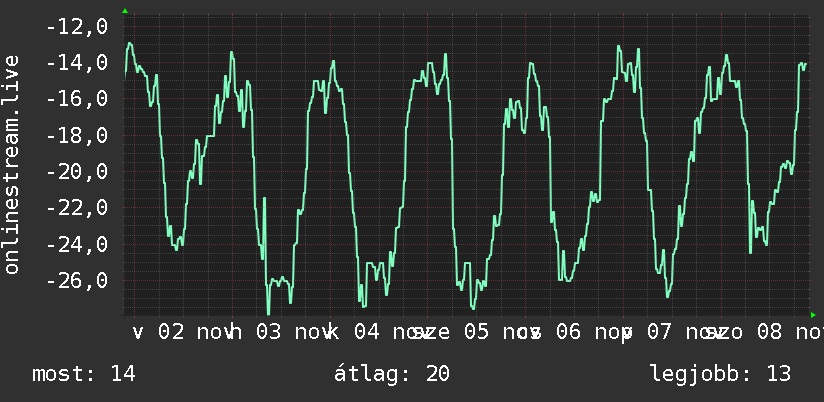Click the -14,0 y-axis label

click(77, 63)
